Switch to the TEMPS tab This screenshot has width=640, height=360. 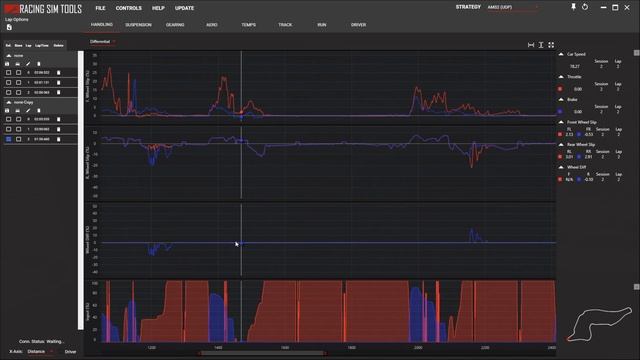pos(249,25)
